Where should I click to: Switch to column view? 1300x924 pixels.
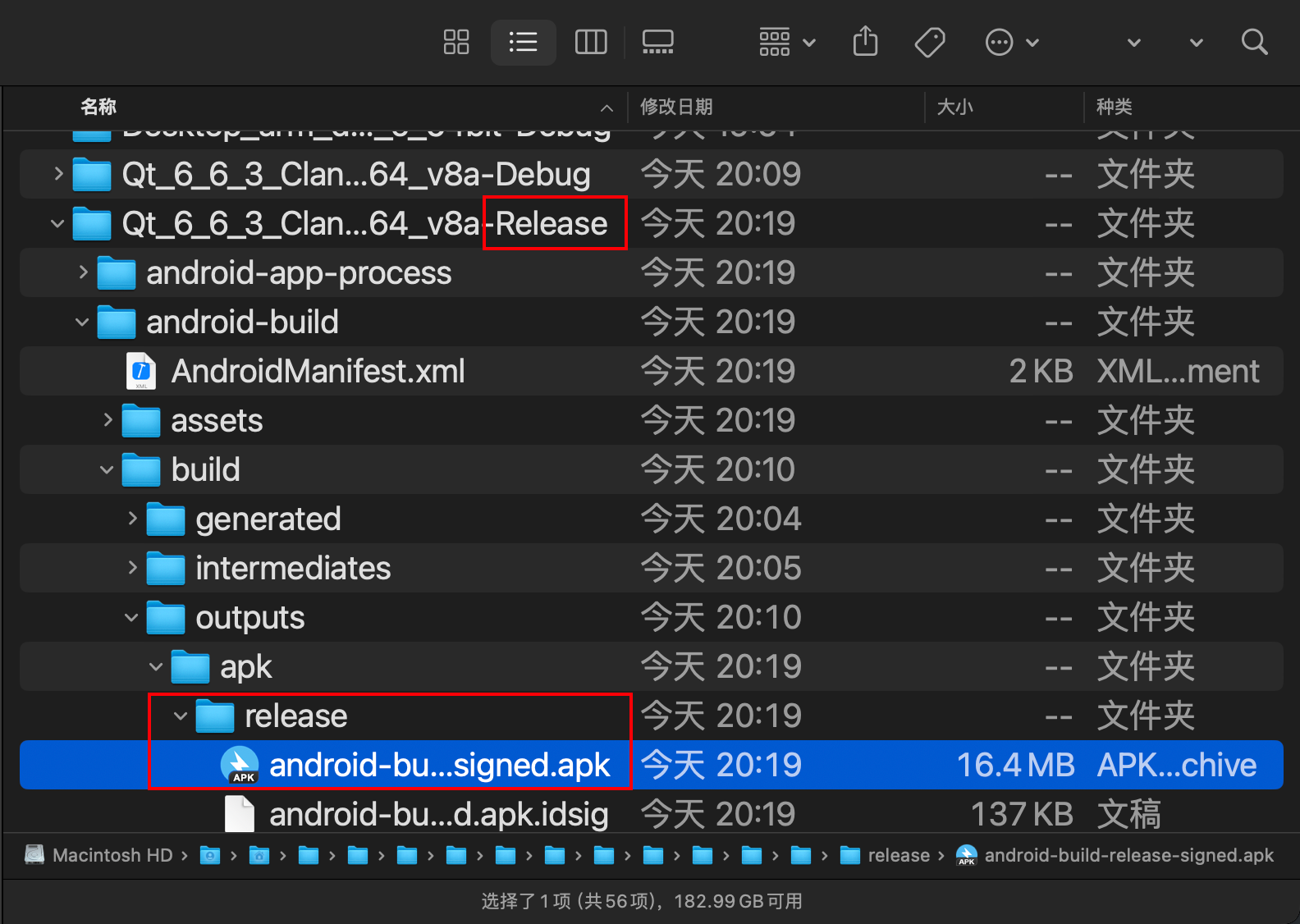pyautogui.click(x=591, y=42)
